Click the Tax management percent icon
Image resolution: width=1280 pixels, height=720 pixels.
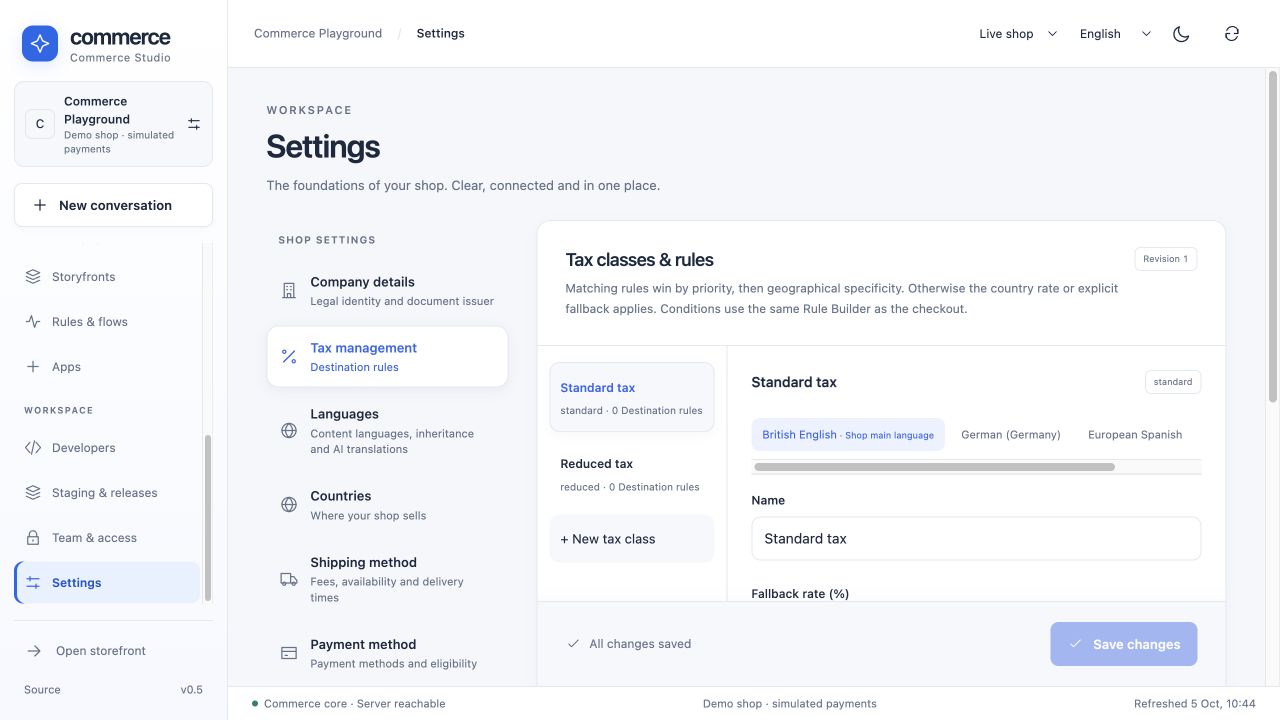click(x=289, y=357)
